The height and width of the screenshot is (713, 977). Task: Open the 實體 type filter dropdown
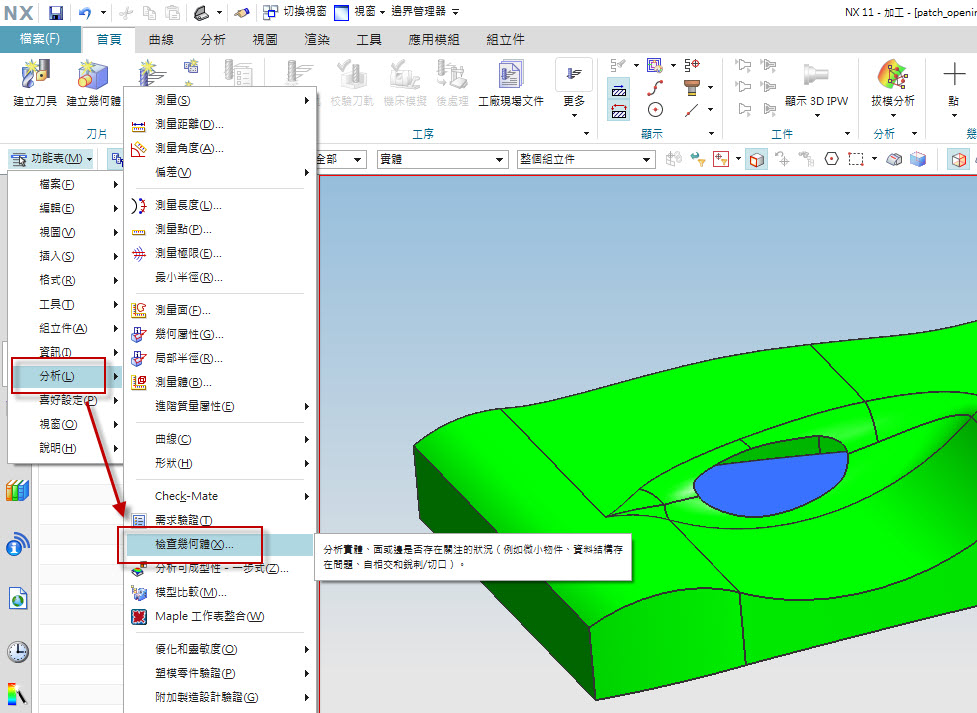click(441, 160)
